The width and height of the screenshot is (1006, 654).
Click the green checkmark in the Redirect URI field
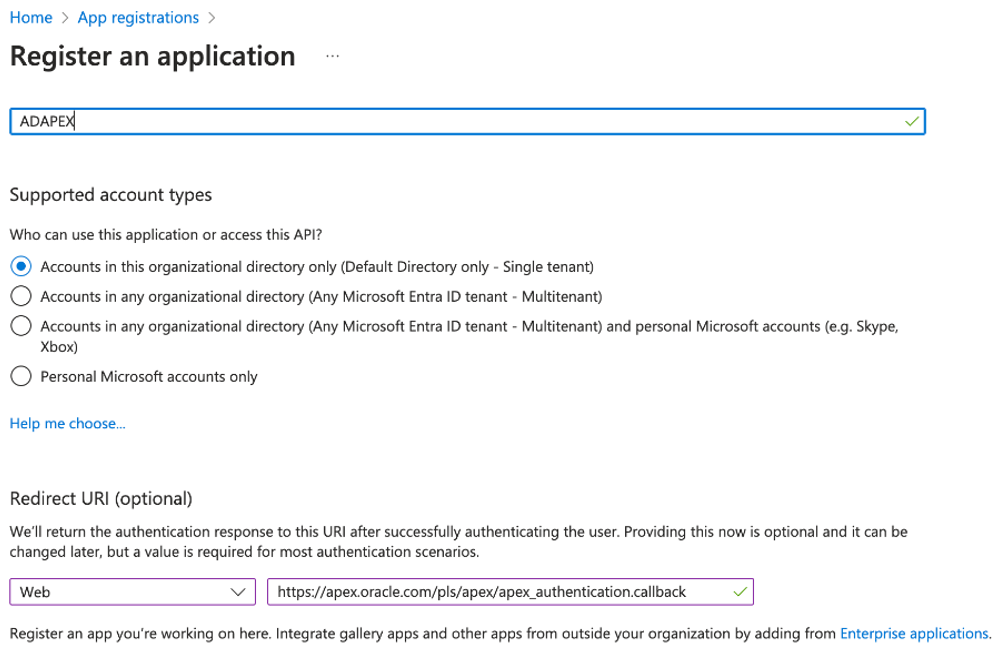coord(739,592)
